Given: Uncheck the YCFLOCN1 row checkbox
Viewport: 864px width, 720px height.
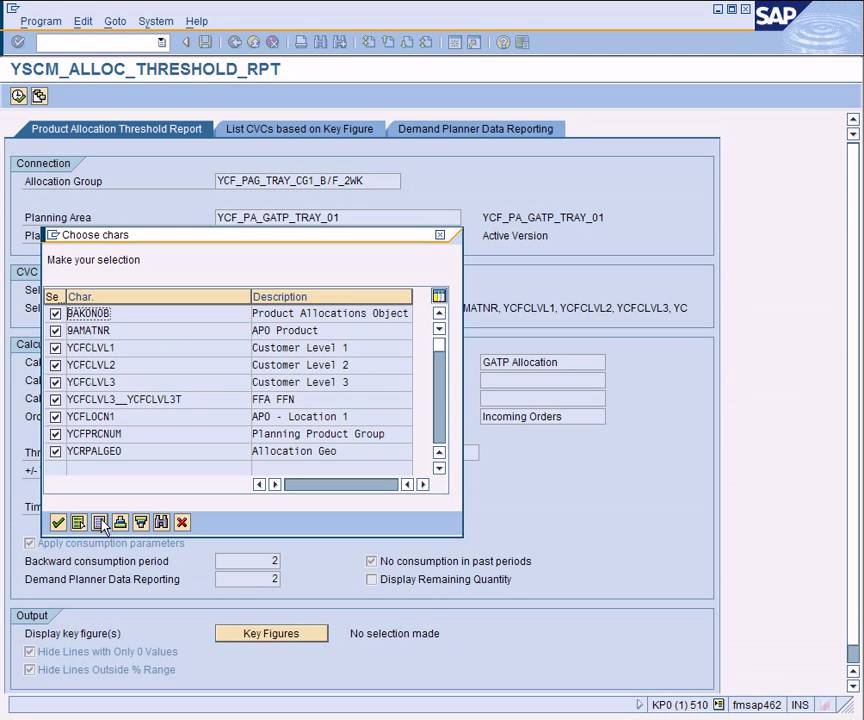Looking at the screenshot, I should point(55,417).
